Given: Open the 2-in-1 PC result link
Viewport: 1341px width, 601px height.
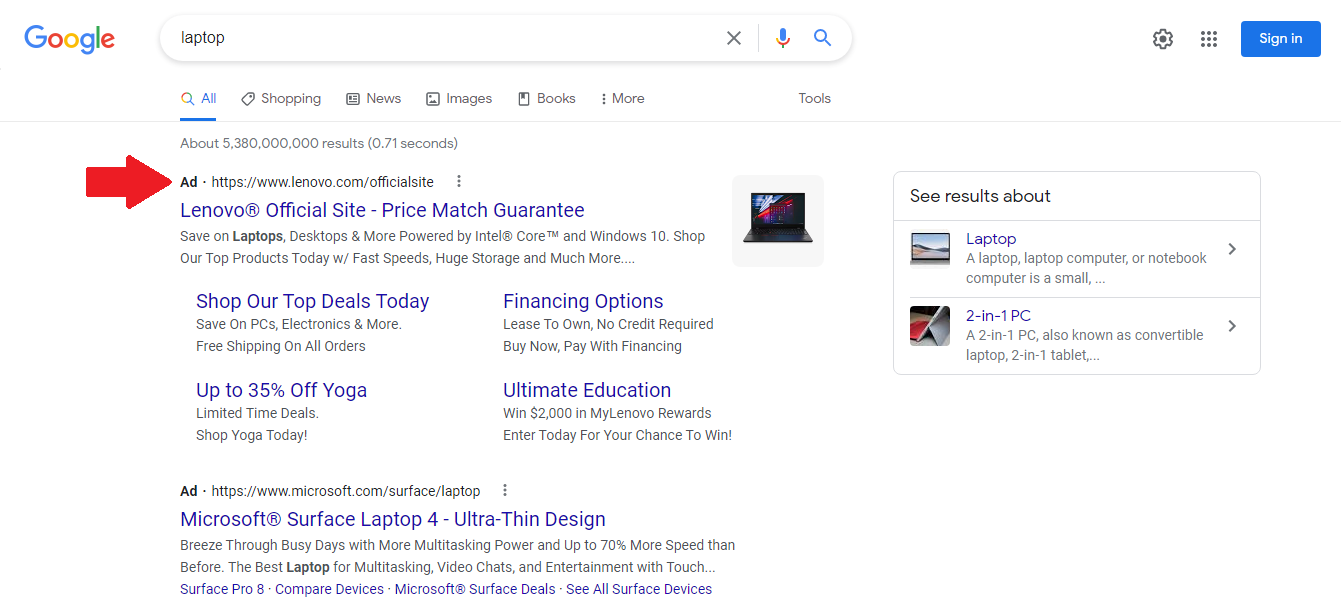Looking at the screenshot, I should point(998,316).
